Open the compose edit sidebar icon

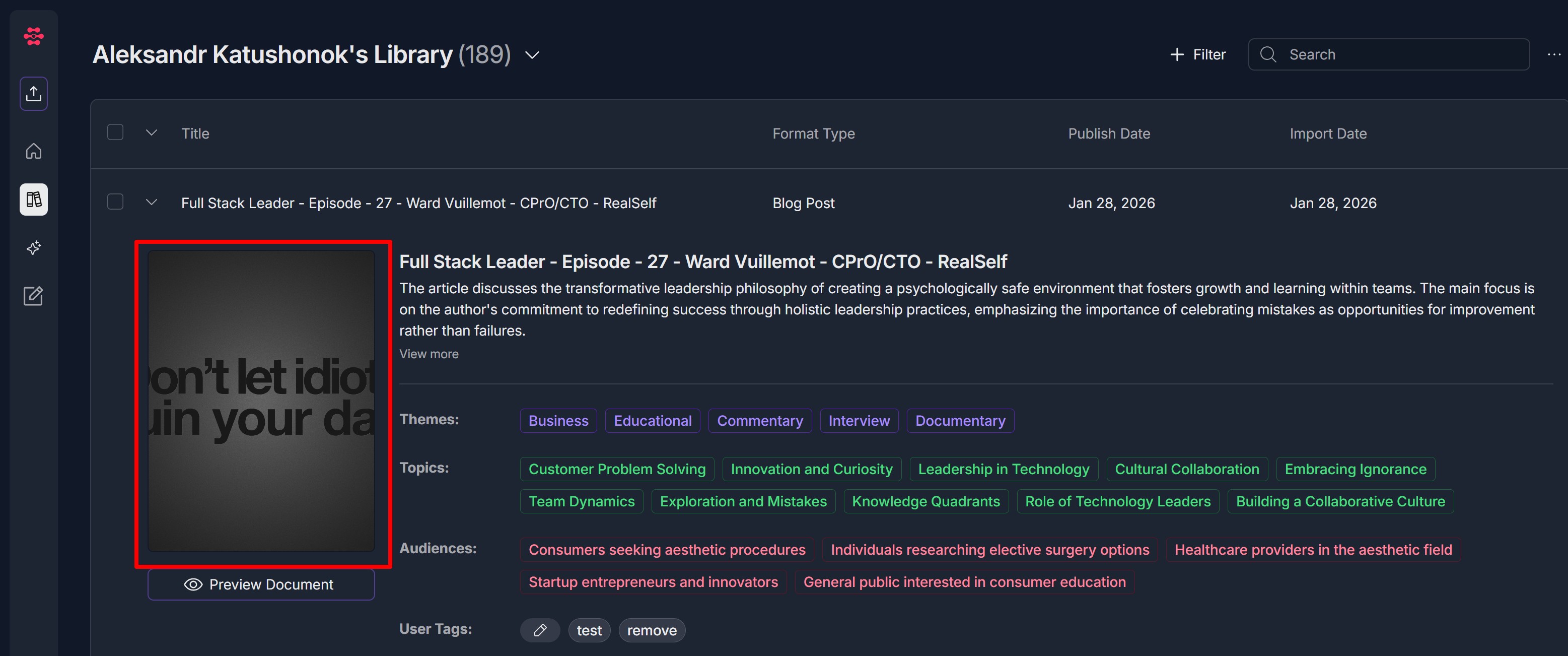pos(33,296)
